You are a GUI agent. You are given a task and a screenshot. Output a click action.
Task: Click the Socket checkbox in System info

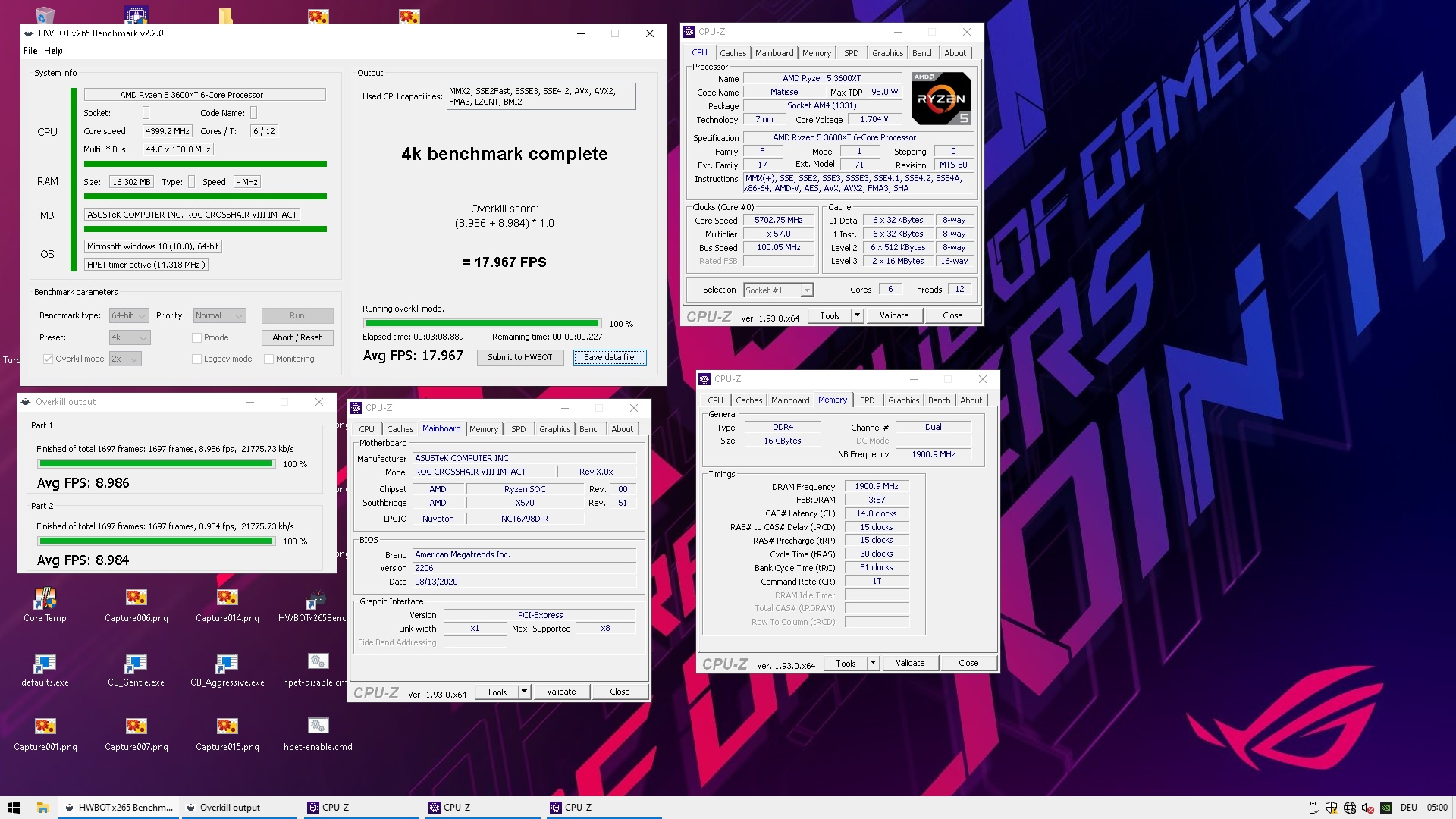point(146,112)
